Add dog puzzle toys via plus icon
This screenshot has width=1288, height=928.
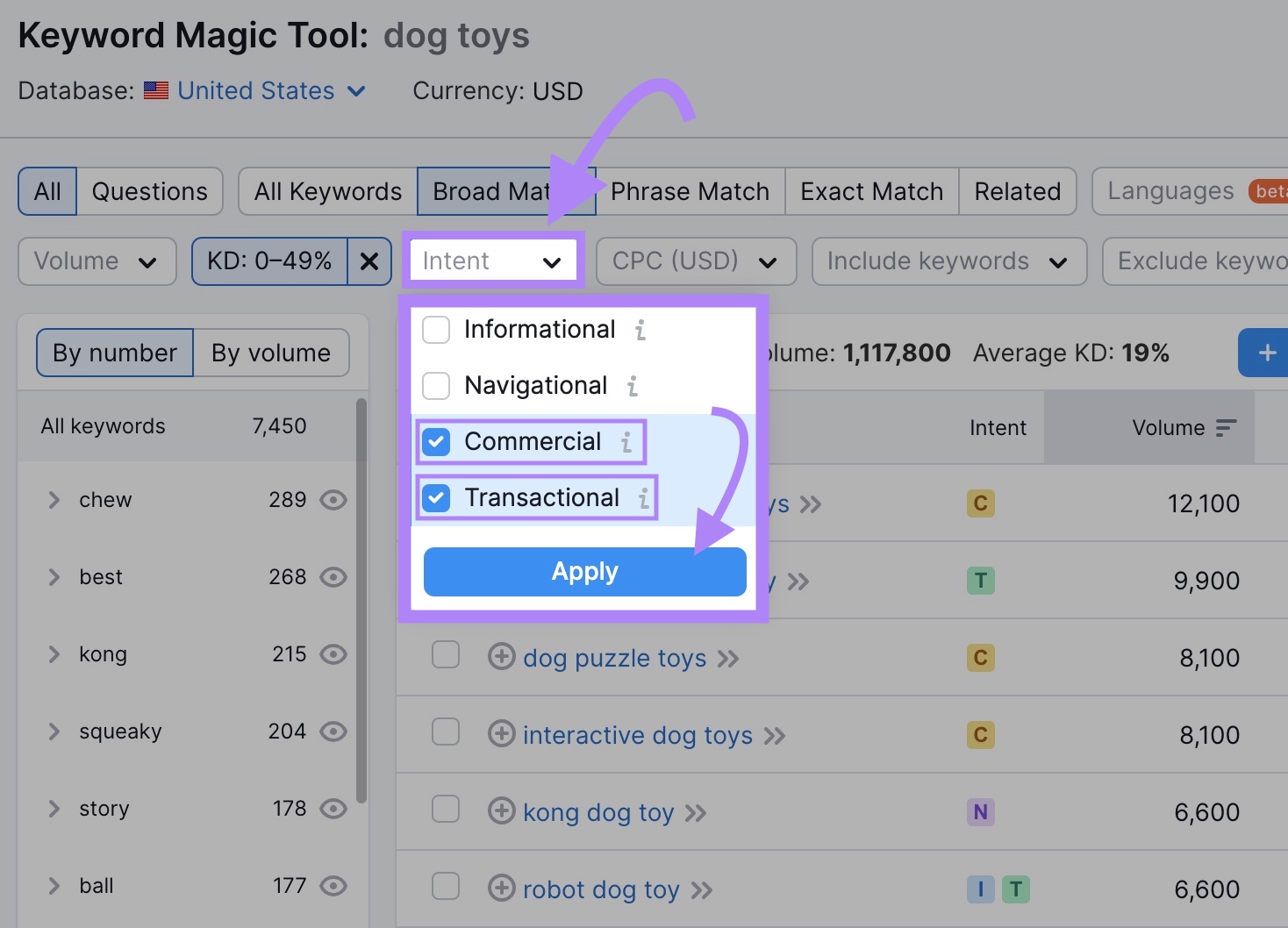[500, 658]
